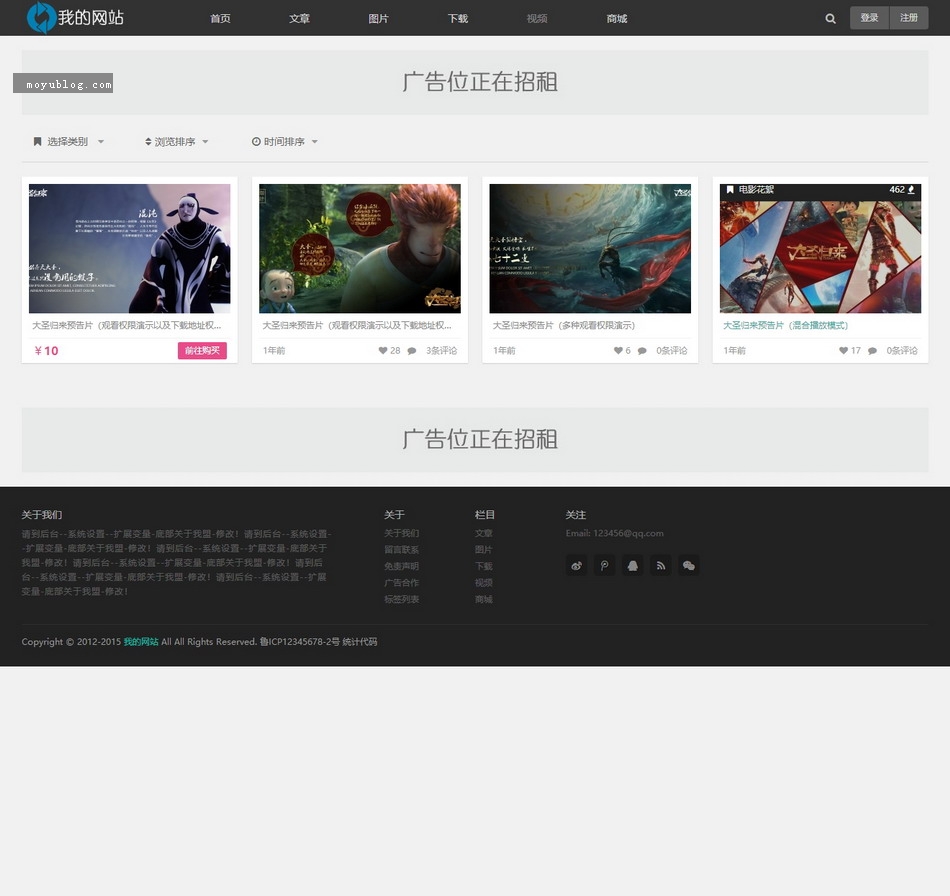950x896 pixels.
Task: Click the 0条评论 text on 17-likes card
Action: pyautogui.click(x=902, y=351)
